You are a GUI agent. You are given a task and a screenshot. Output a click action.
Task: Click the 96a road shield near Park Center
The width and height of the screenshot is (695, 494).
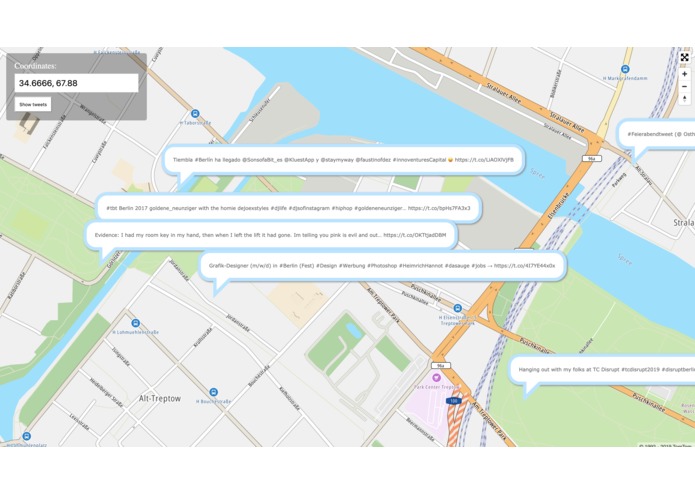pyautogui.click(x=441, y=366)
